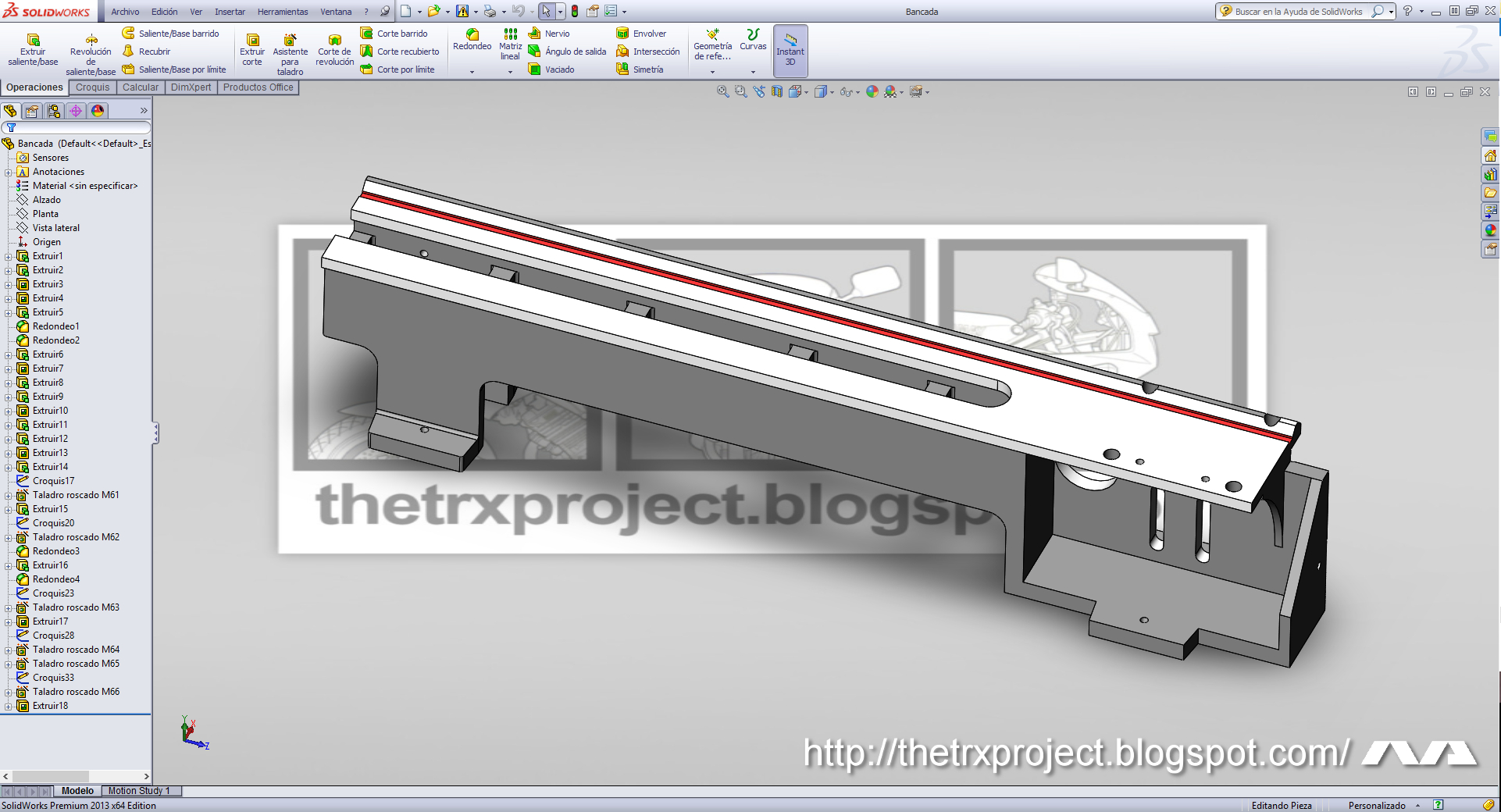Select Revolución de saliente/base tool
This screenshot has width=1501, height=812.
click(x=91, y=55)
